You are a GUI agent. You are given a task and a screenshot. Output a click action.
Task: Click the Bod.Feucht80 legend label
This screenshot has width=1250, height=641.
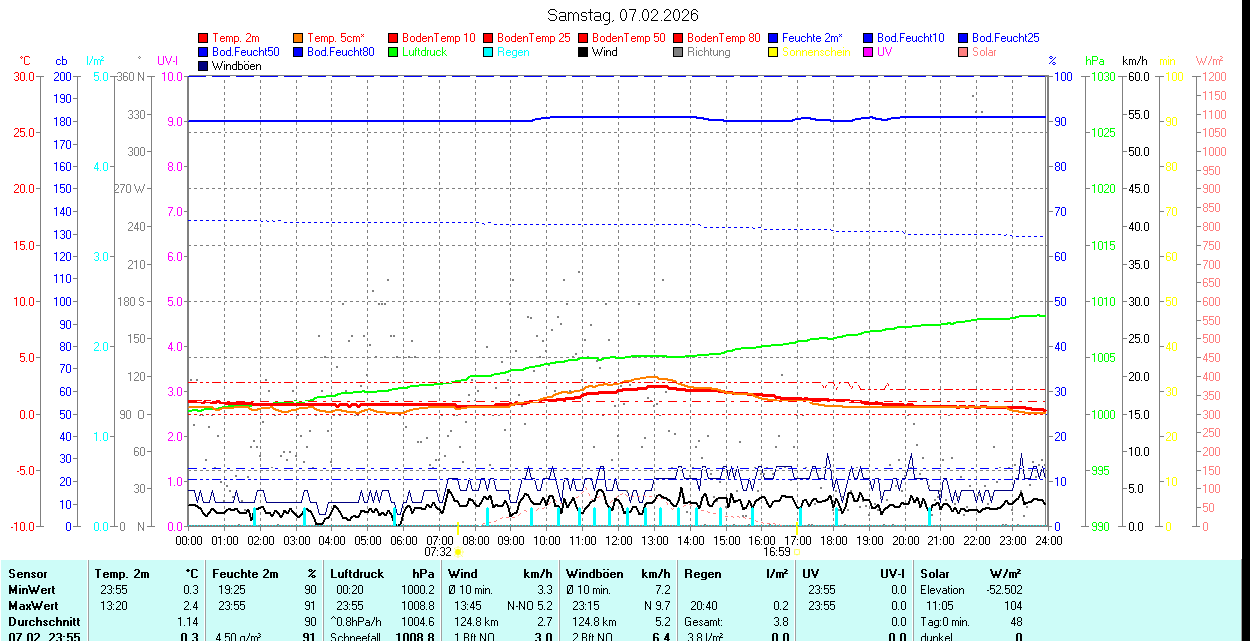click(340, 52)
